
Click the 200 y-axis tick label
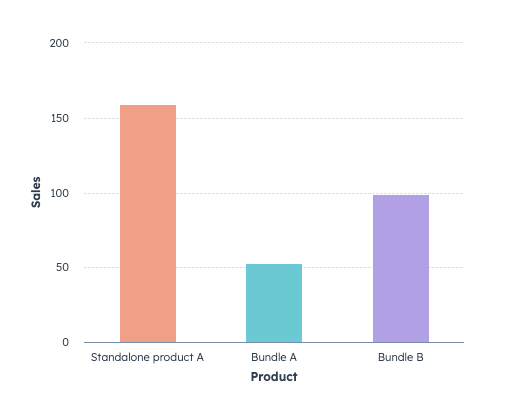click(x=59, y=43)
